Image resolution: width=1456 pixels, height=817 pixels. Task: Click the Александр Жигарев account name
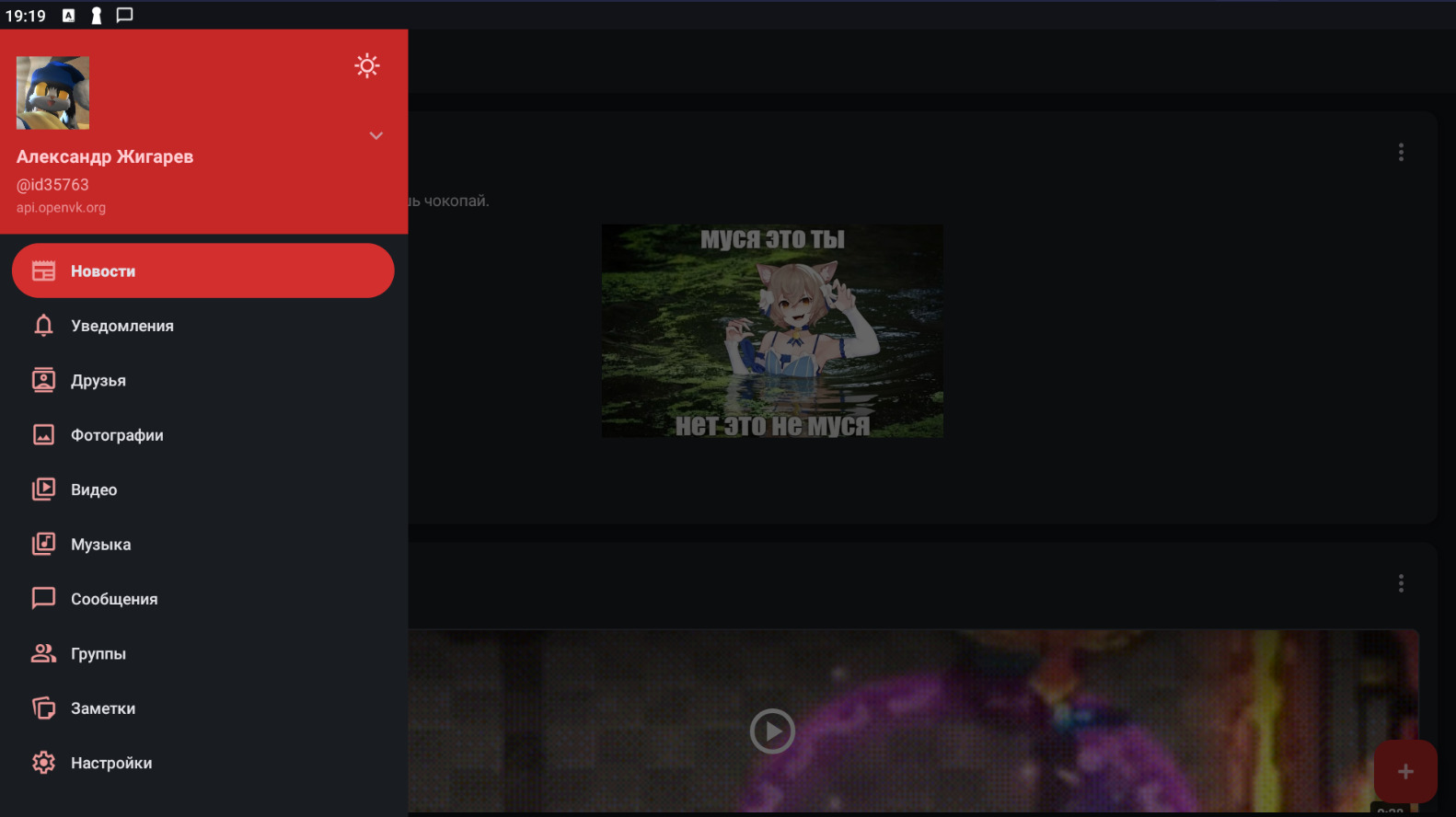[105, 156]
